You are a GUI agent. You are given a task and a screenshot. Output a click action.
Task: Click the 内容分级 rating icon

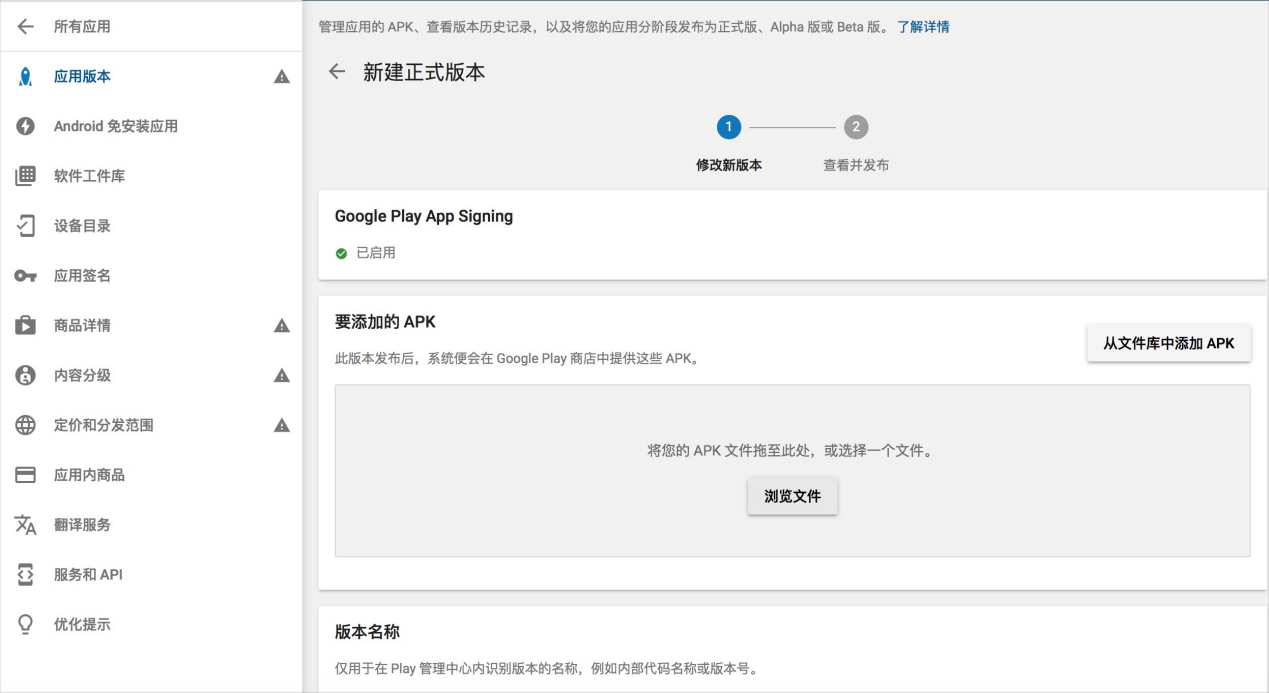click(x=25, y=375)
